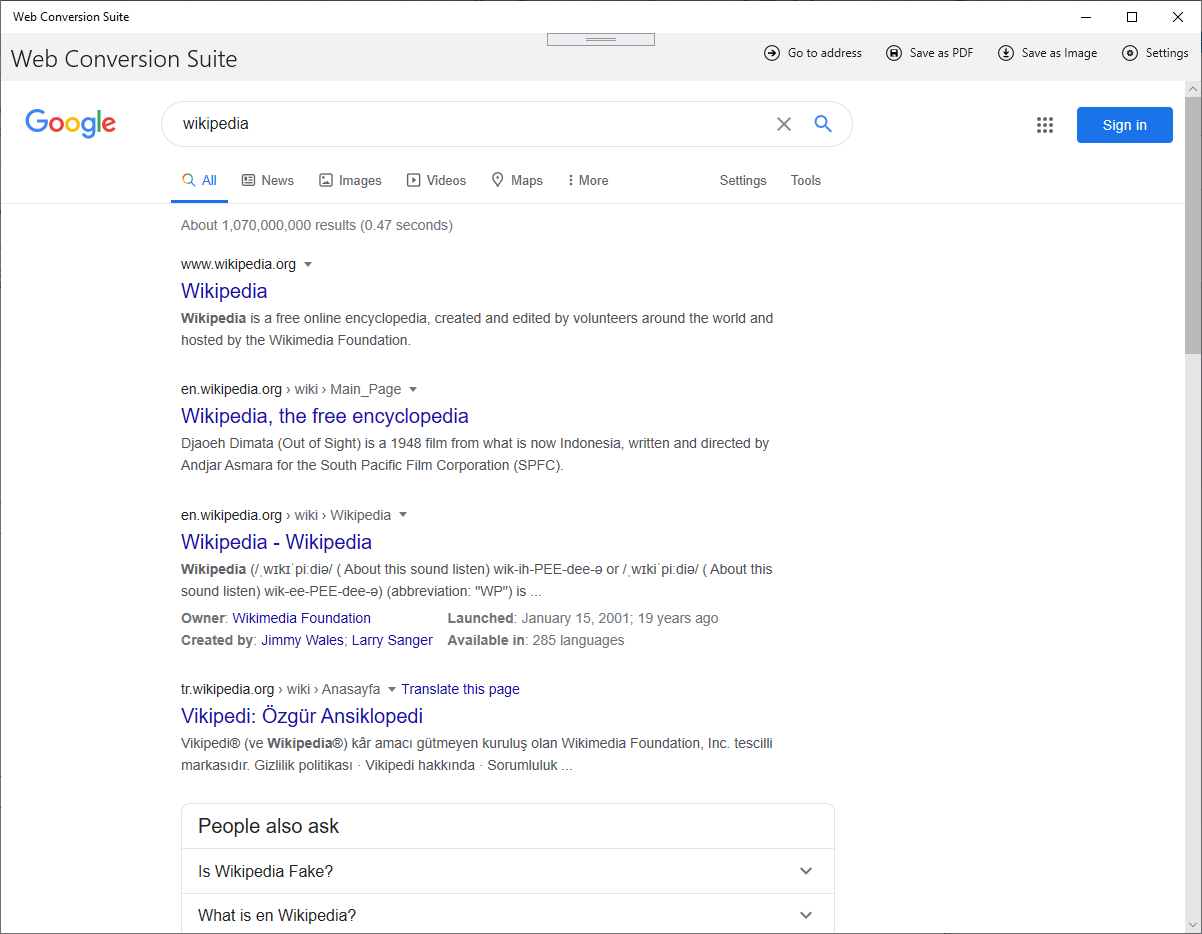The height and width of the screenshot is (934, 1202).
Task: Click Translate this page link
Action: tap(461, 689)
